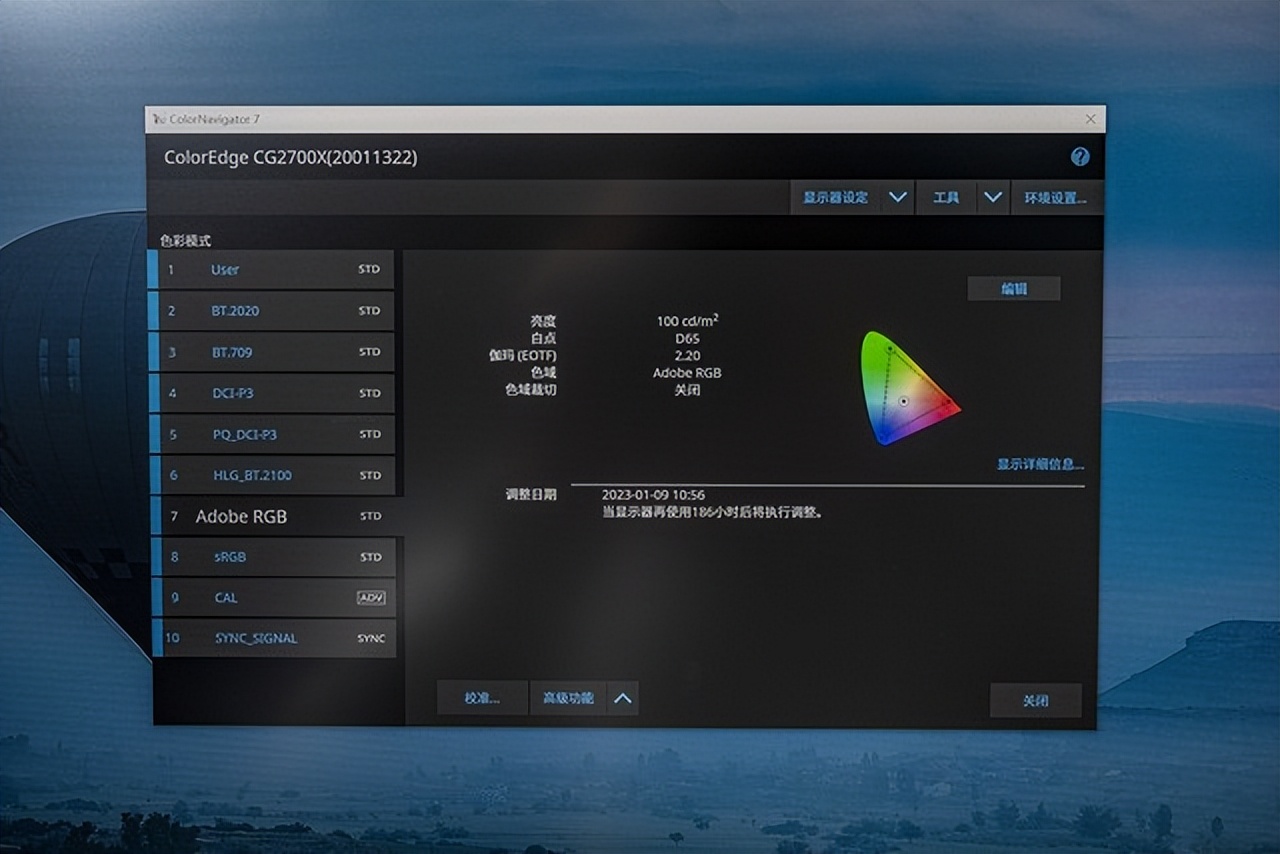The image size is (1280, 854).
Task: Open the 工具 menu
Action: pos(946,197)
